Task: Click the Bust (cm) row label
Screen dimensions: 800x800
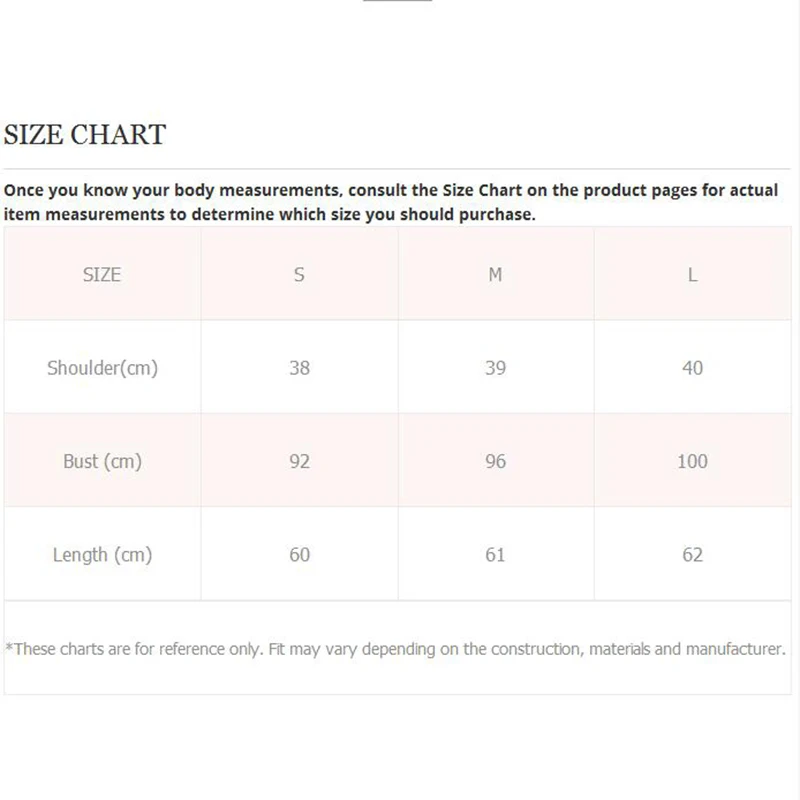Action: pos(102,461)
